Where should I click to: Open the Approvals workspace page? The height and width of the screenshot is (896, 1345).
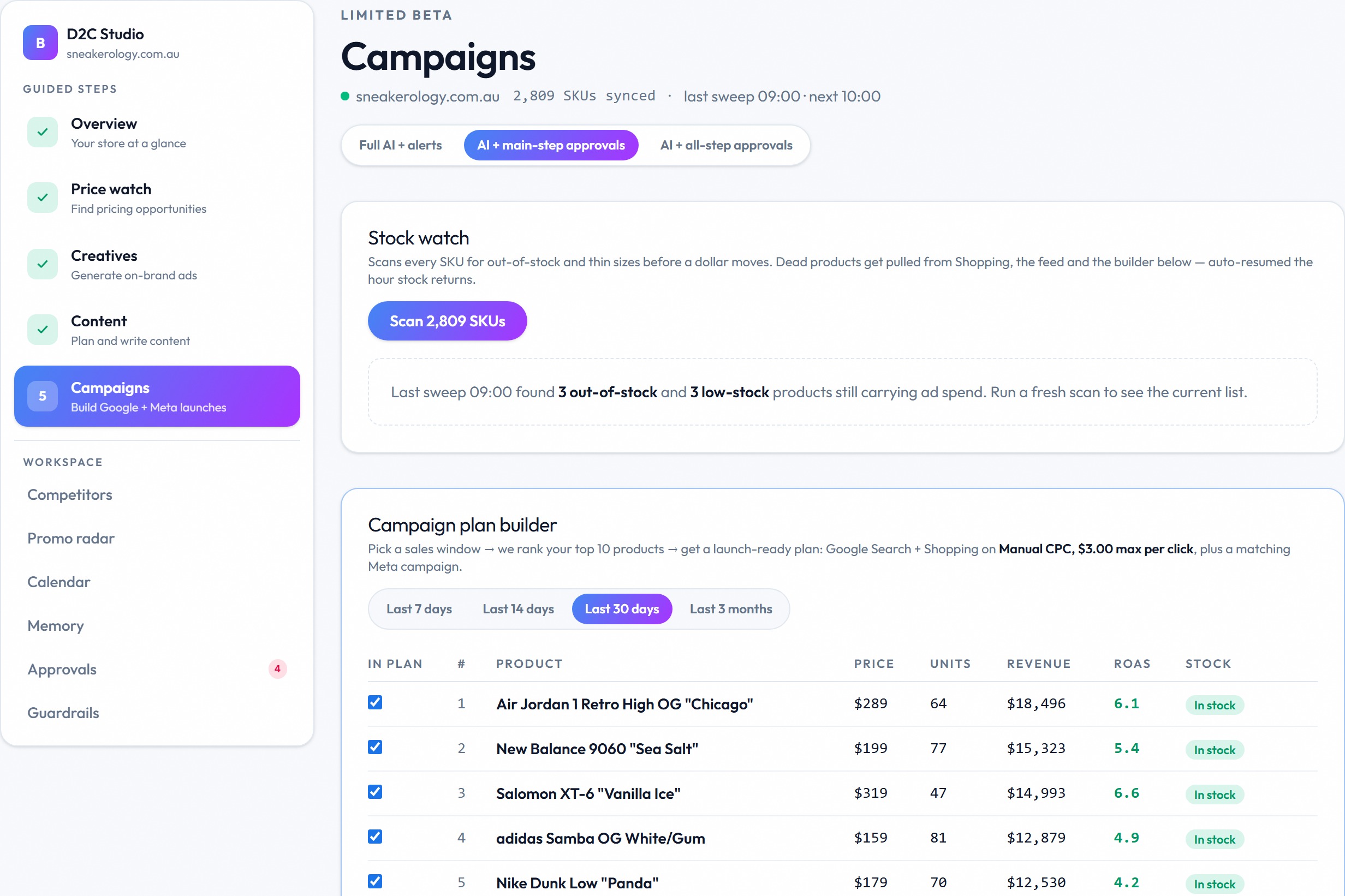point(157,669)
